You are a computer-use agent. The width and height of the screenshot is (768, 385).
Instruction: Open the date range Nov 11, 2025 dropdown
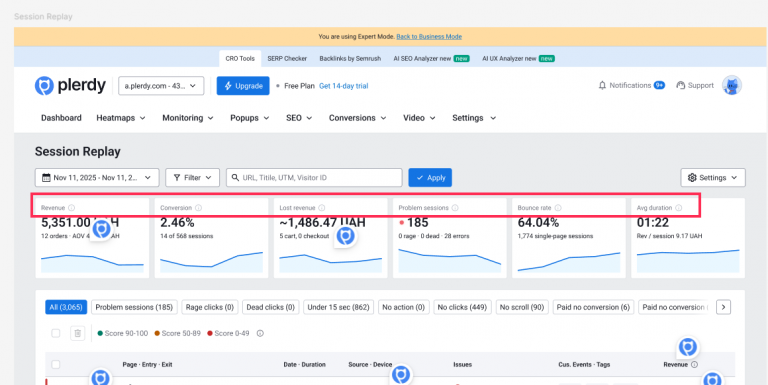[x=97, y=177]
